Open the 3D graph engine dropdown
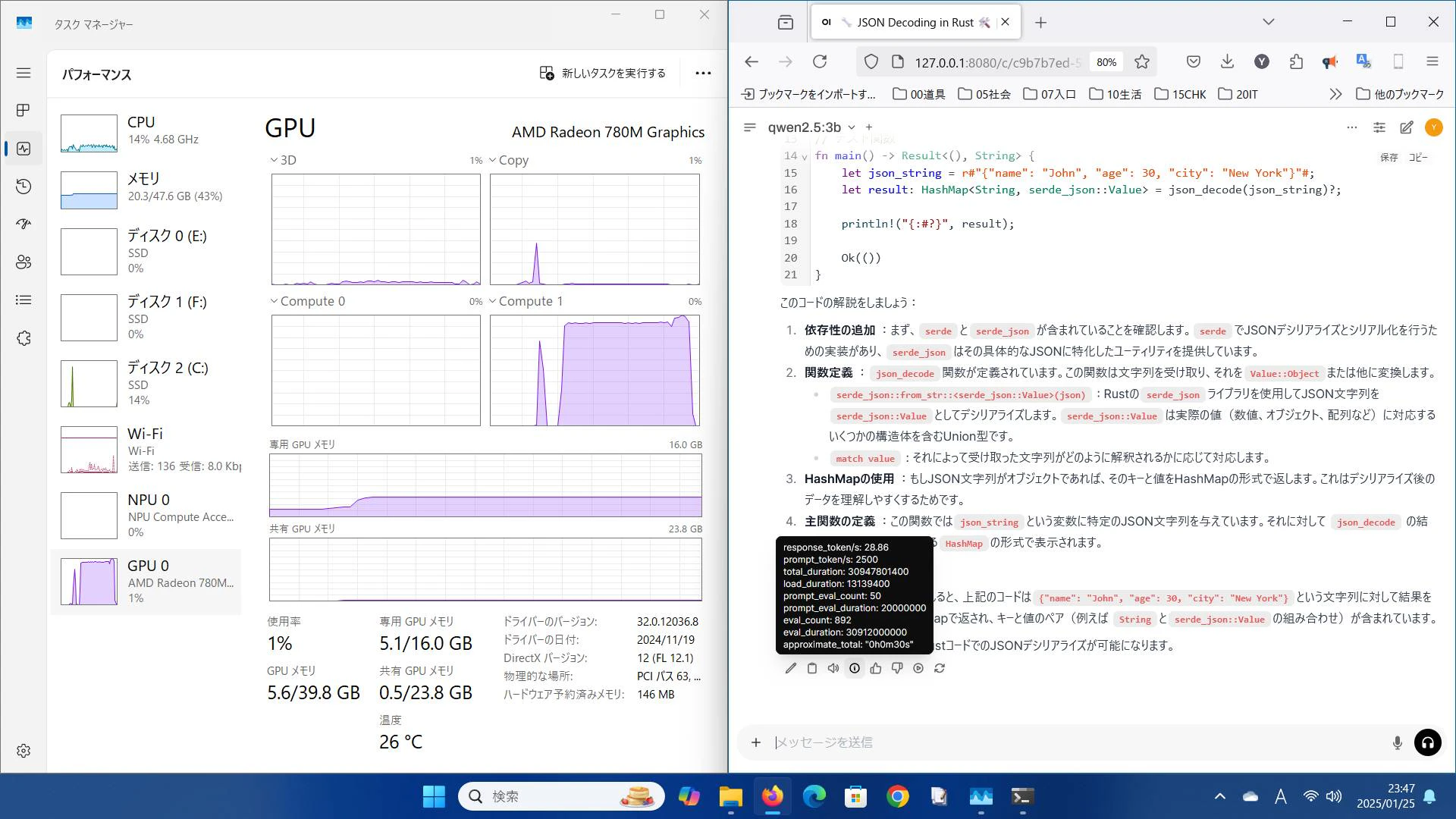Image resolution: width=1456 pixels, height=819 pixels. pyautogui.click(x=284, y=160)
